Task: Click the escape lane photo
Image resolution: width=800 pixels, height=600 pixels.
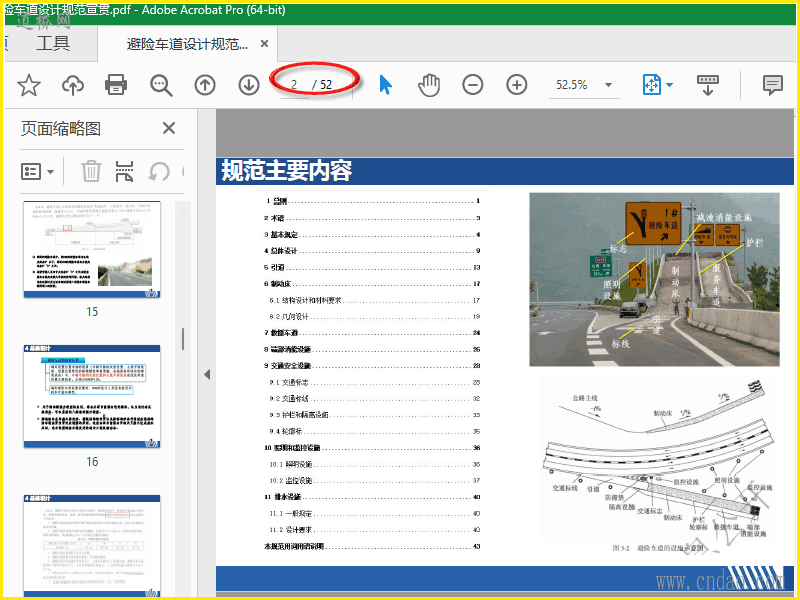Action: [655, 280]
